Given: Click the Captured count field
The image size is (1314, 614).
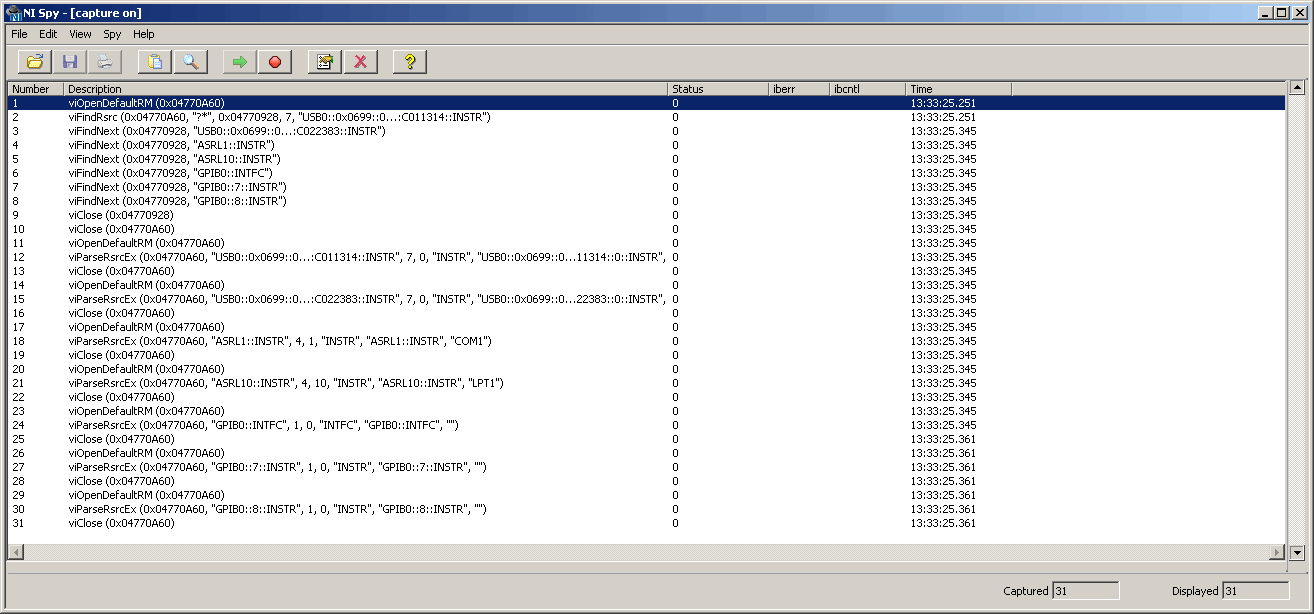Looking at the screenshot, I should pyautogui.click(x=1085, y=591).
